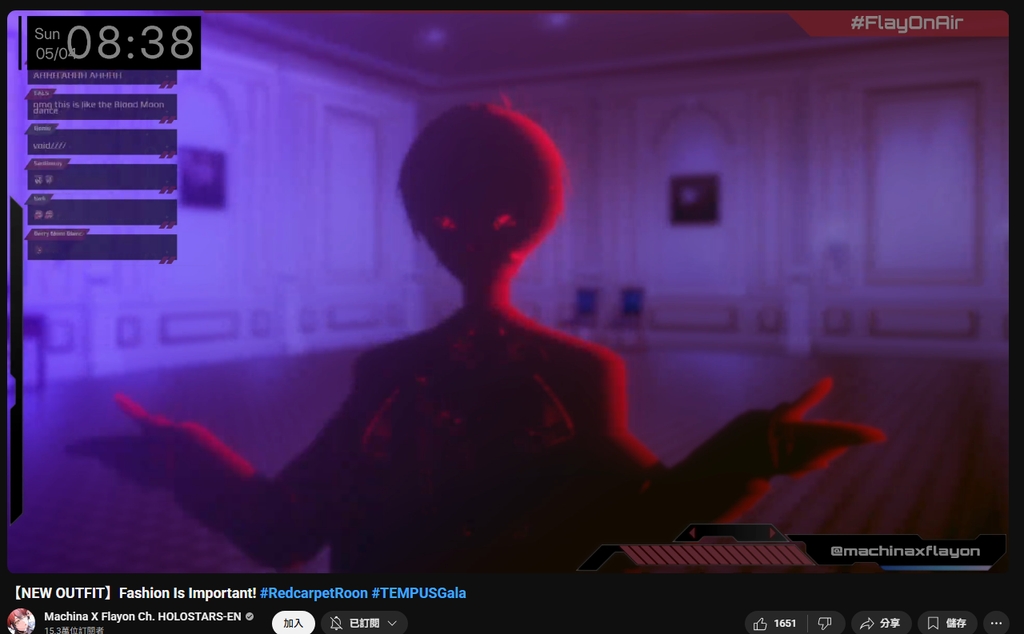
Task: Open the #RedcarpetRoon hashtag link
Action: [313, 593]
